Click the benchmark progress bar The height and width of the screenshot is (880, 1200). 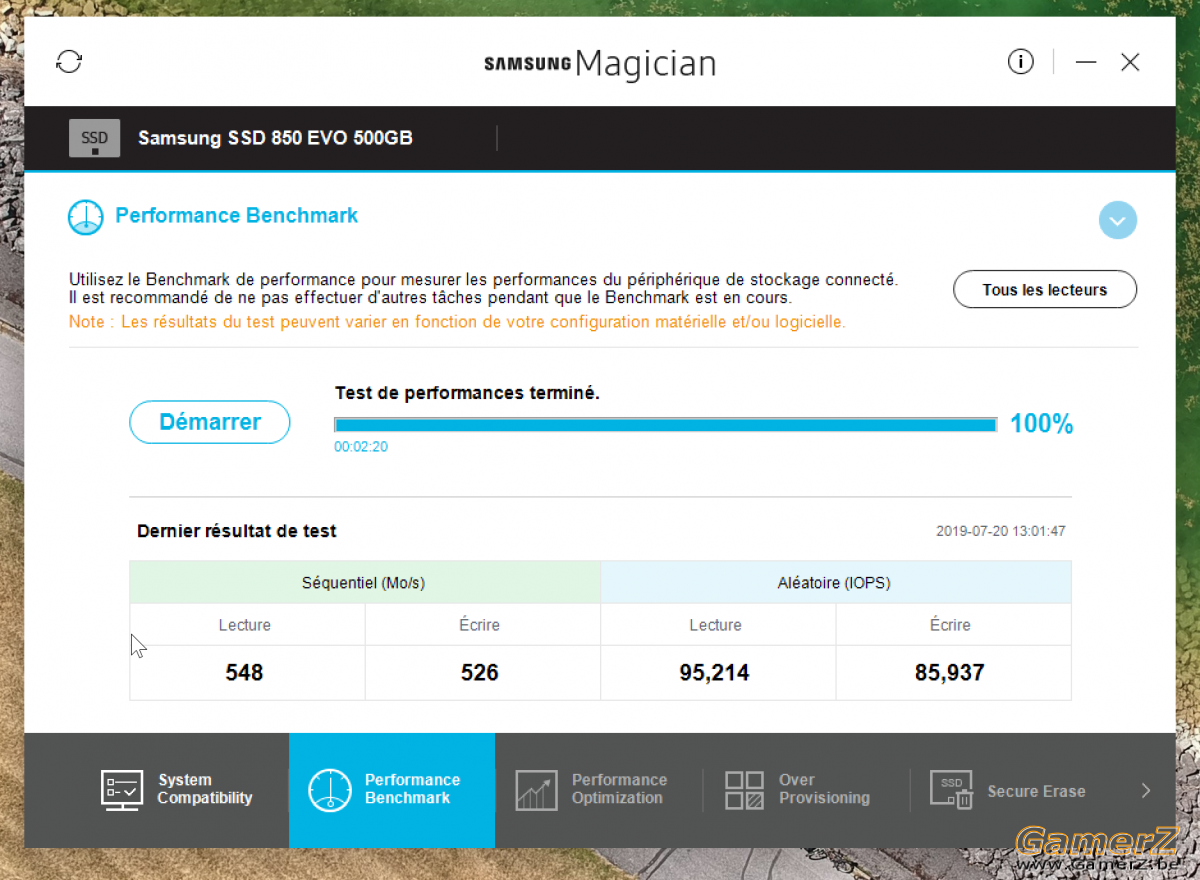click(x=666, y=424)
